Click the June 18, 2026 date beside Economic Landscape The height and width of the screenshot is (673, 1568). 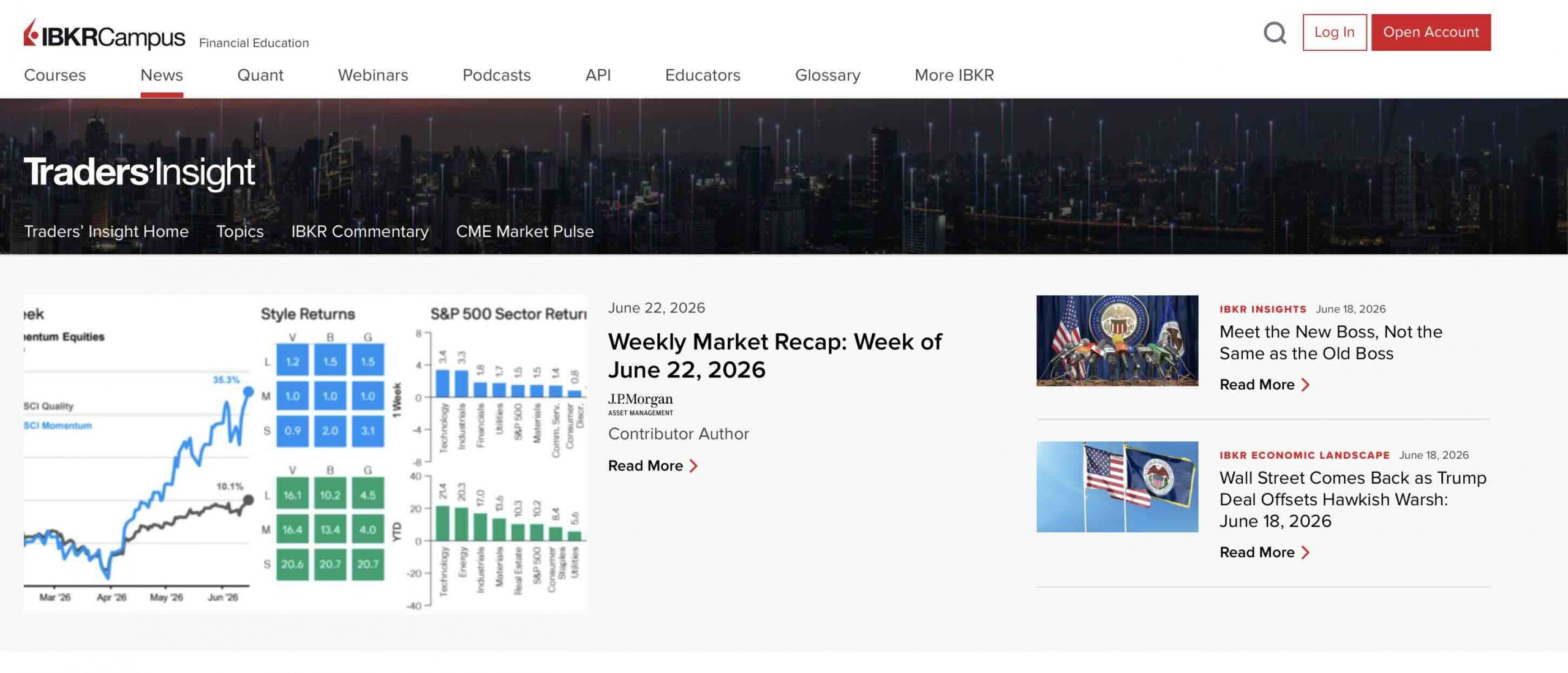tap(1434, 455)
